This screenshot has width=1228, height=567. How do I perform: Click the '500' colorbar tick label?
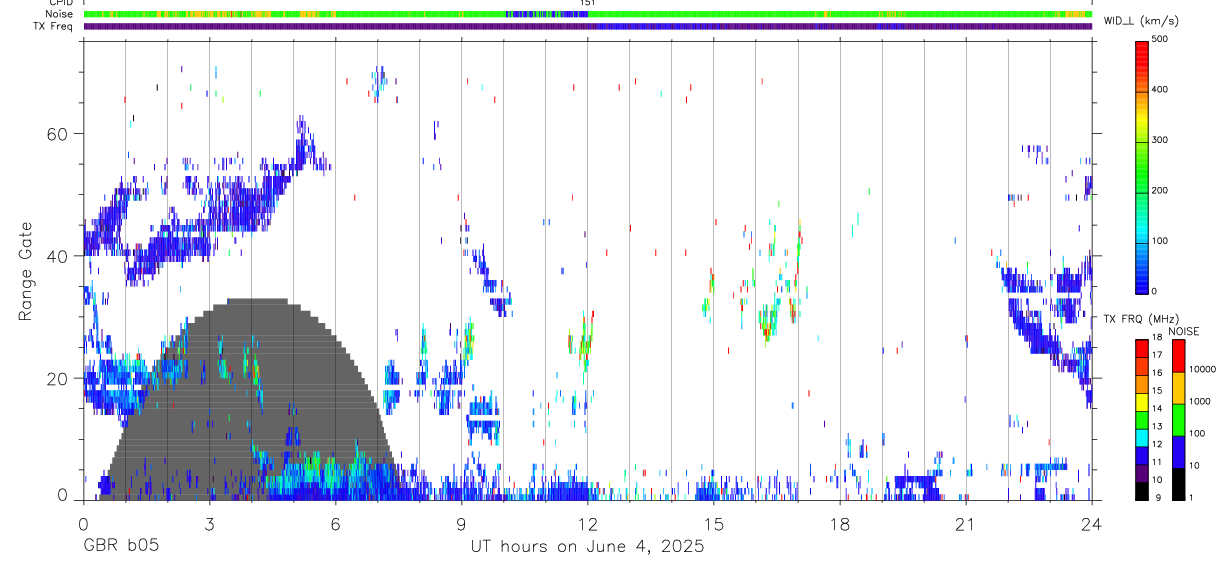[x=1162, y=40]
